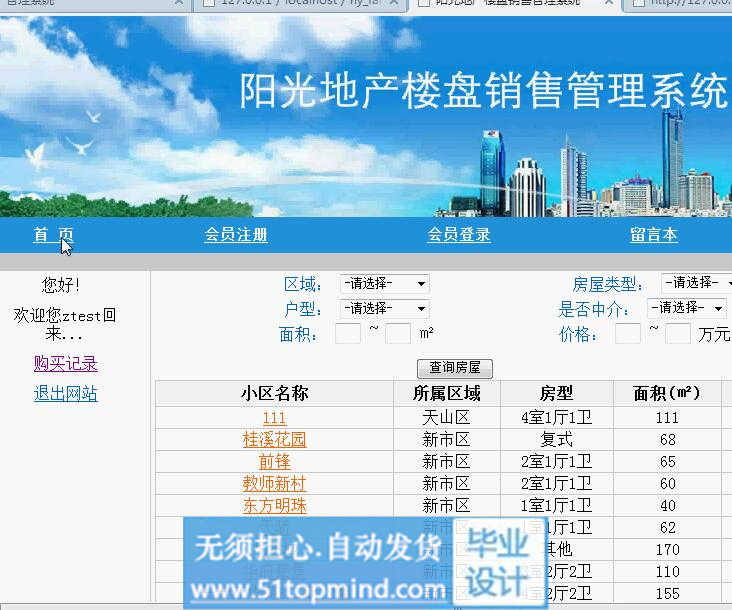This screenshot has width=732, height=610.
Task: Open the 户型 selection dropdown
Action: (x=384, y=308)
